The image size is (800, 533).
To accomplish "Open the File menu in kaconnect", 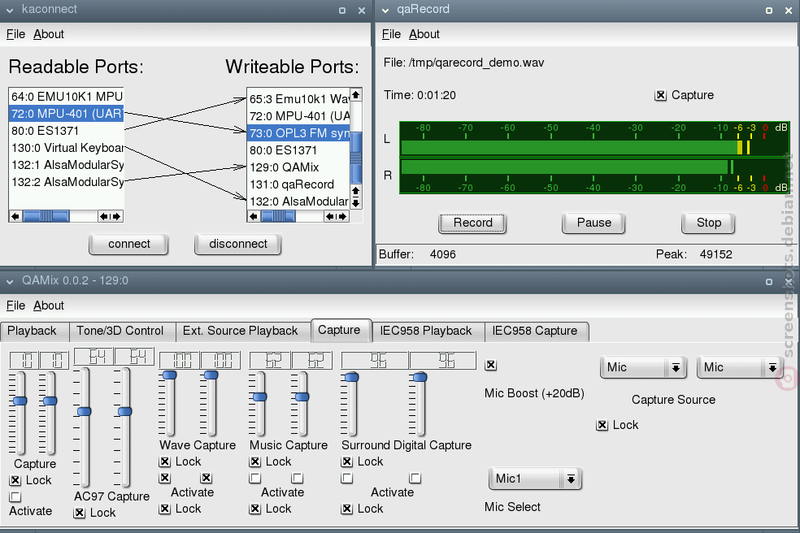I will coord(15,34).
